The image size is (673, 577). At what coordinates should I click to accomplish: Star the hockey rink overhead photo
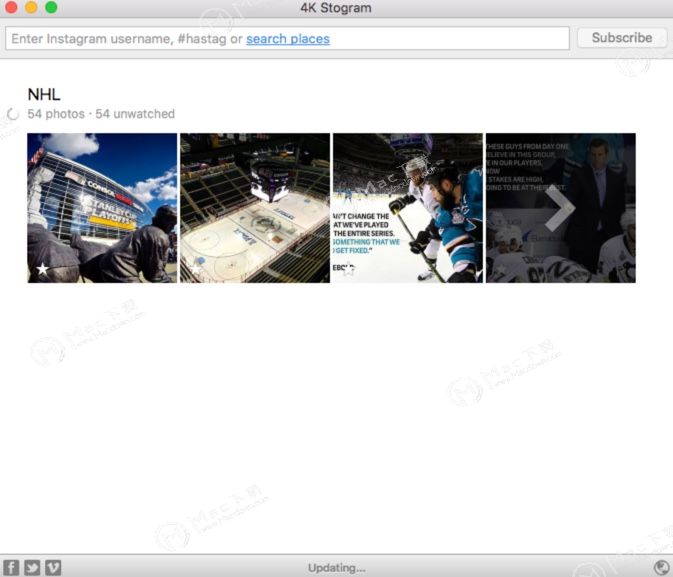tap(196, 269)
